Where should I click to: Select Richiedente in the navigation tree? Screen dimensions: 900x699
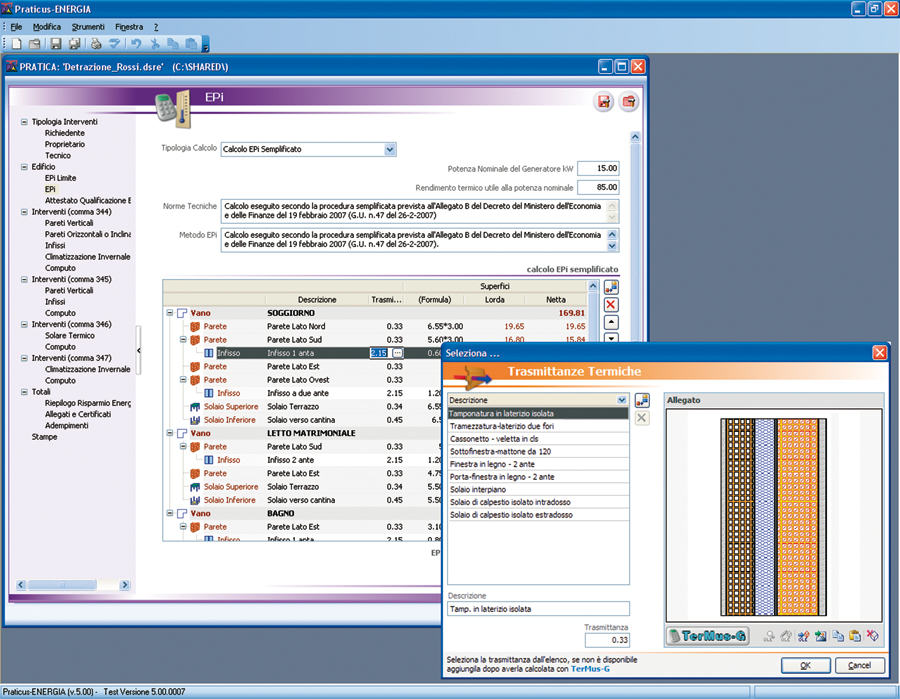[x=65, y=133]
